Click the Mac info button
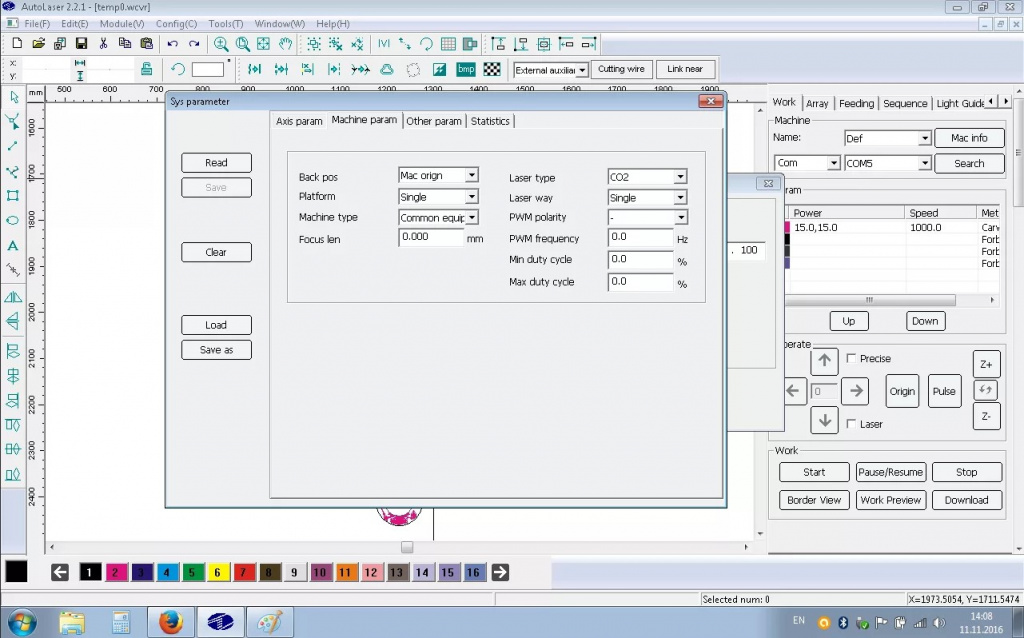1024x638 pixels. point(969,138)
